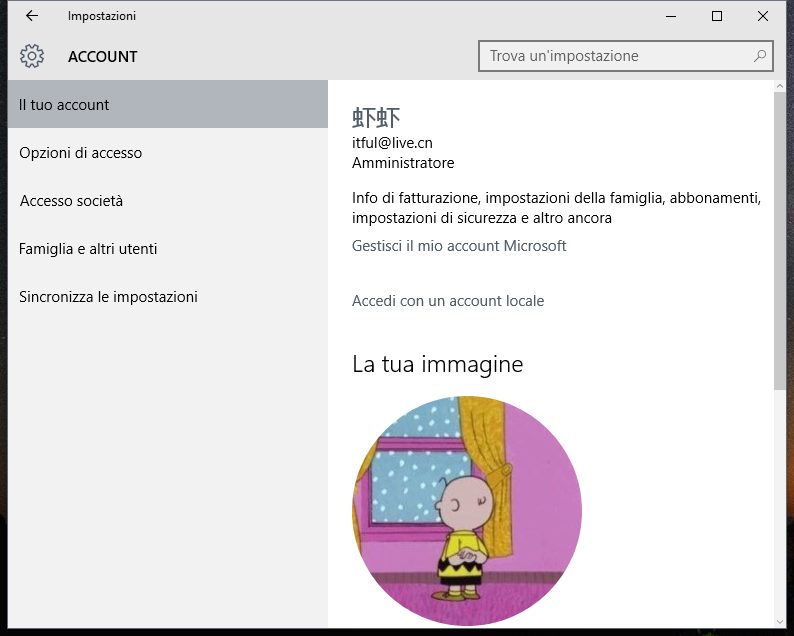Open 'Accesso società' section
794x636 pixels.
click(71, 201)
